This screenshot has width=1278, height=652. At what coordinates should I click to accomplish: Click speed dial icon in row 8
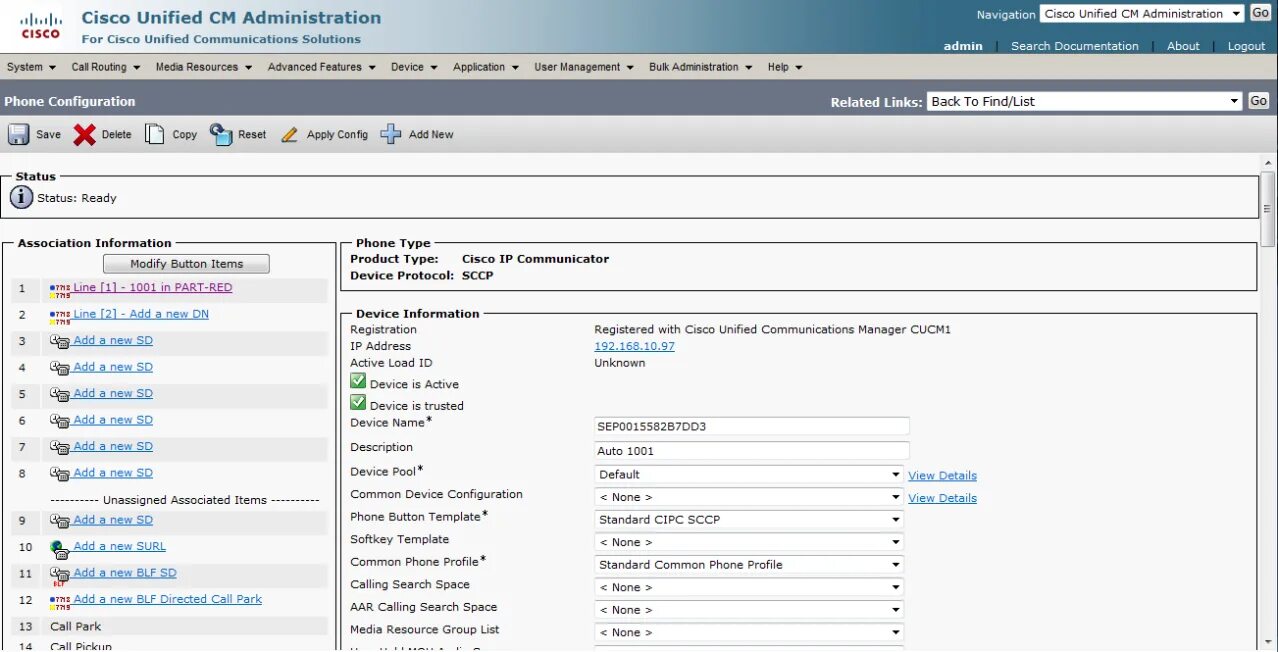[x=60, y=474]
